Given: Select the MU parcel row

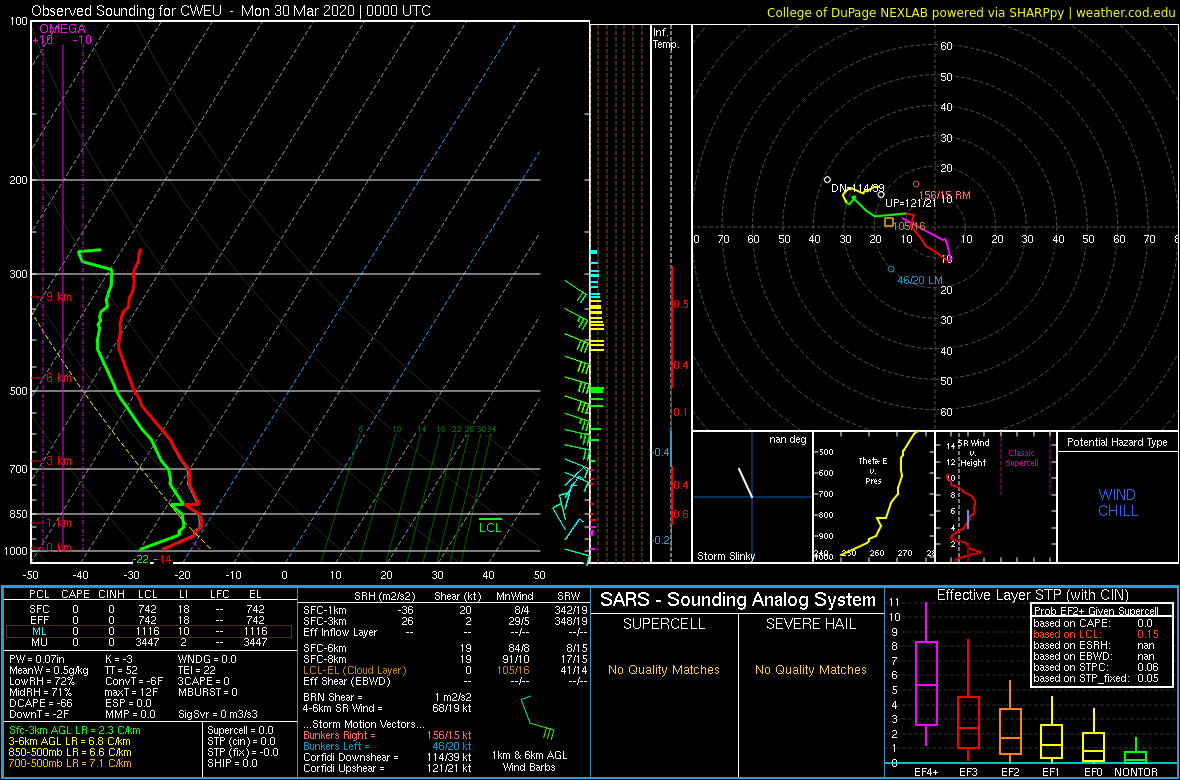Looking at the screenshot, I should pos(149,644).
